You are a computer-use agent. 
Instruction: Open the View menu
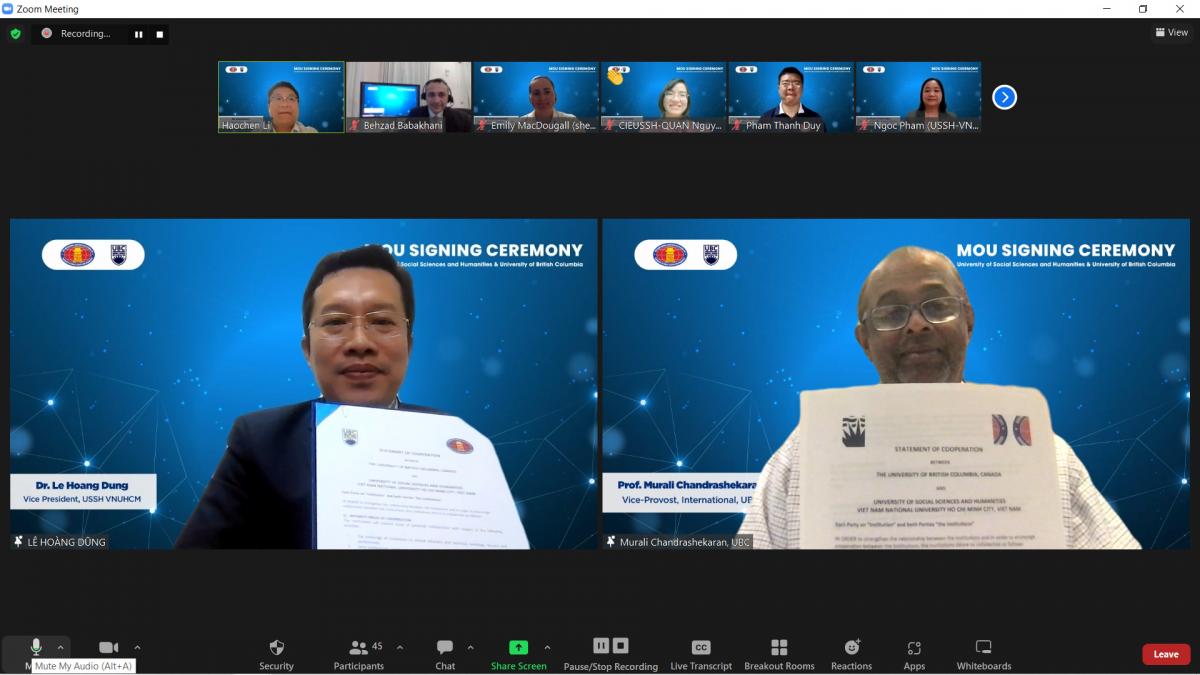pyautogui.click(x=1170, y=31)
